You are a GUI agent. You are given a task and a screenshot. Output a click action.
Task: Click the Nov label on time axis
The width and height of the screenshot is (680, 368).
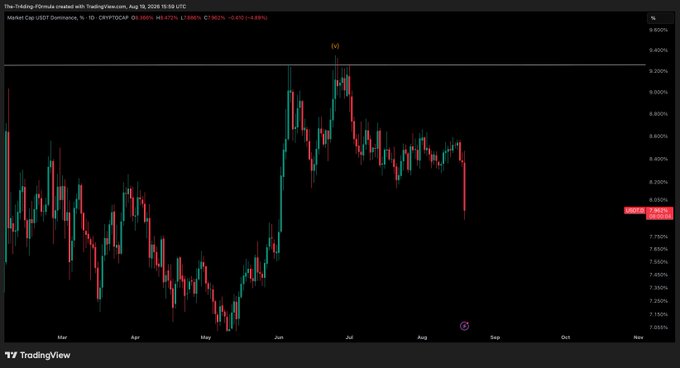pos(638,337)
